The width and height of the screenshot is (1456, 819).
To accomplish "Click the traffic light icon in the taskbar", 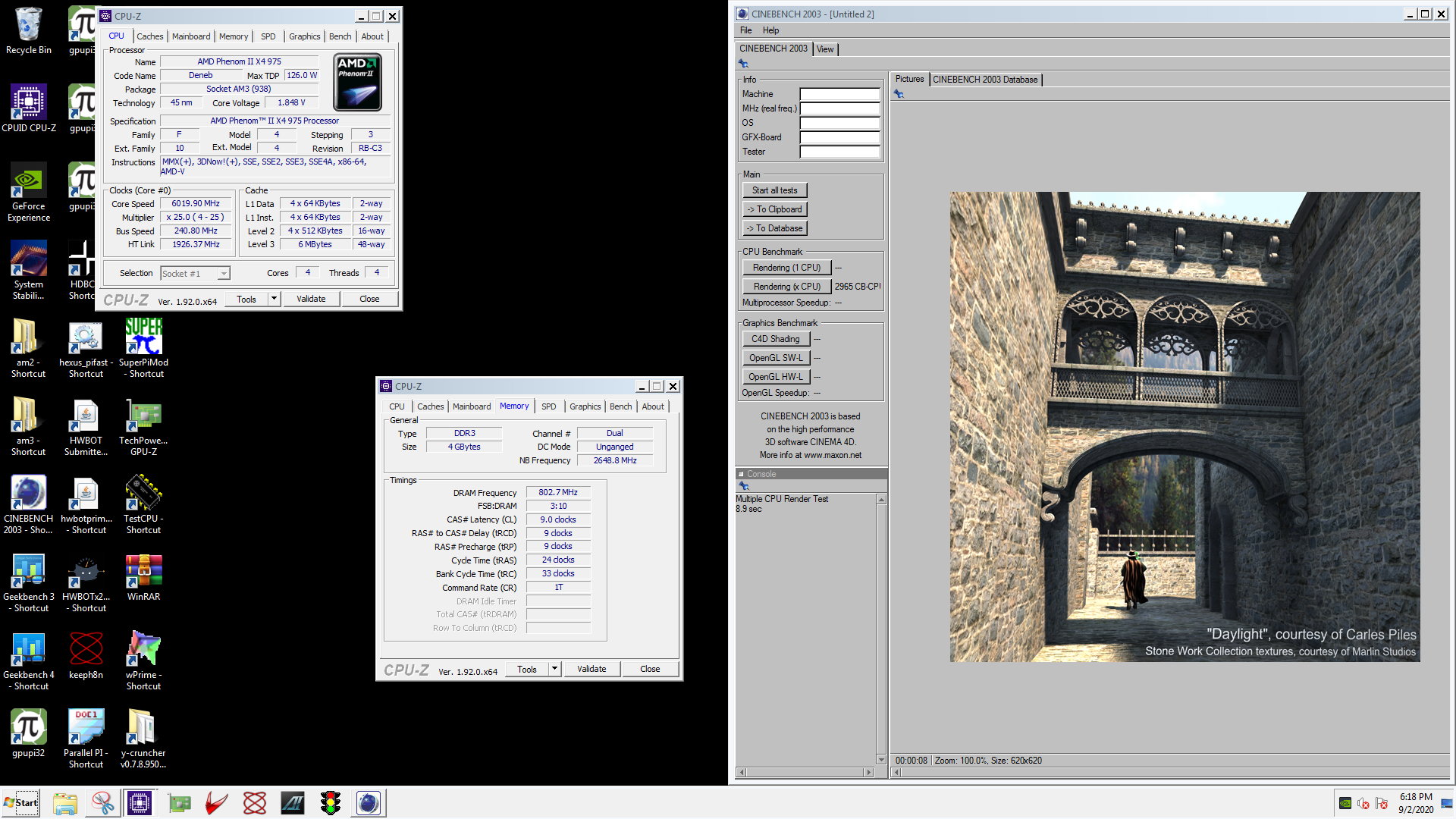I will [331, 802].
